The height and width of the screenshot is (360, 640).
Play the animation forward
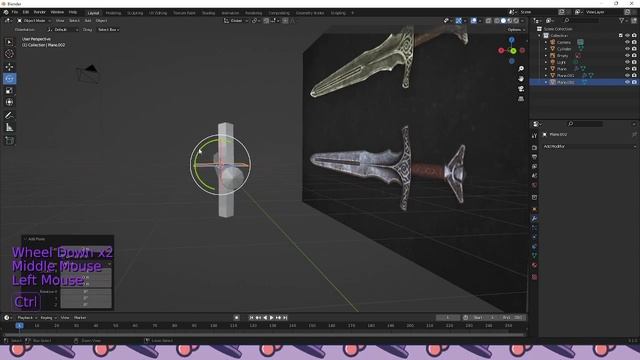[271, 318]
